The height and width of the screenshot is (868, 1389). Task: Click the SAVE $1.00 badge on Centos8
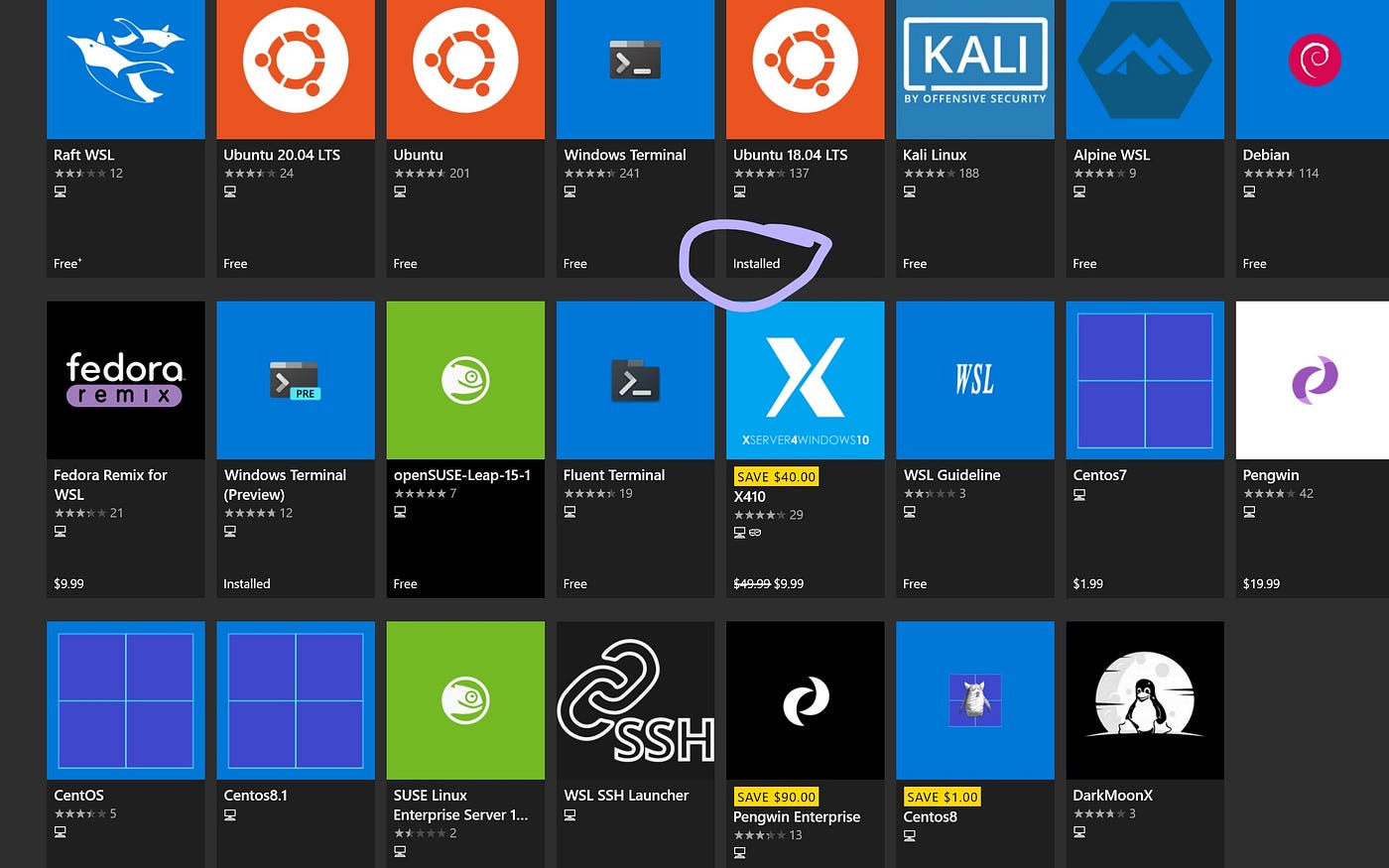[941, 797]
